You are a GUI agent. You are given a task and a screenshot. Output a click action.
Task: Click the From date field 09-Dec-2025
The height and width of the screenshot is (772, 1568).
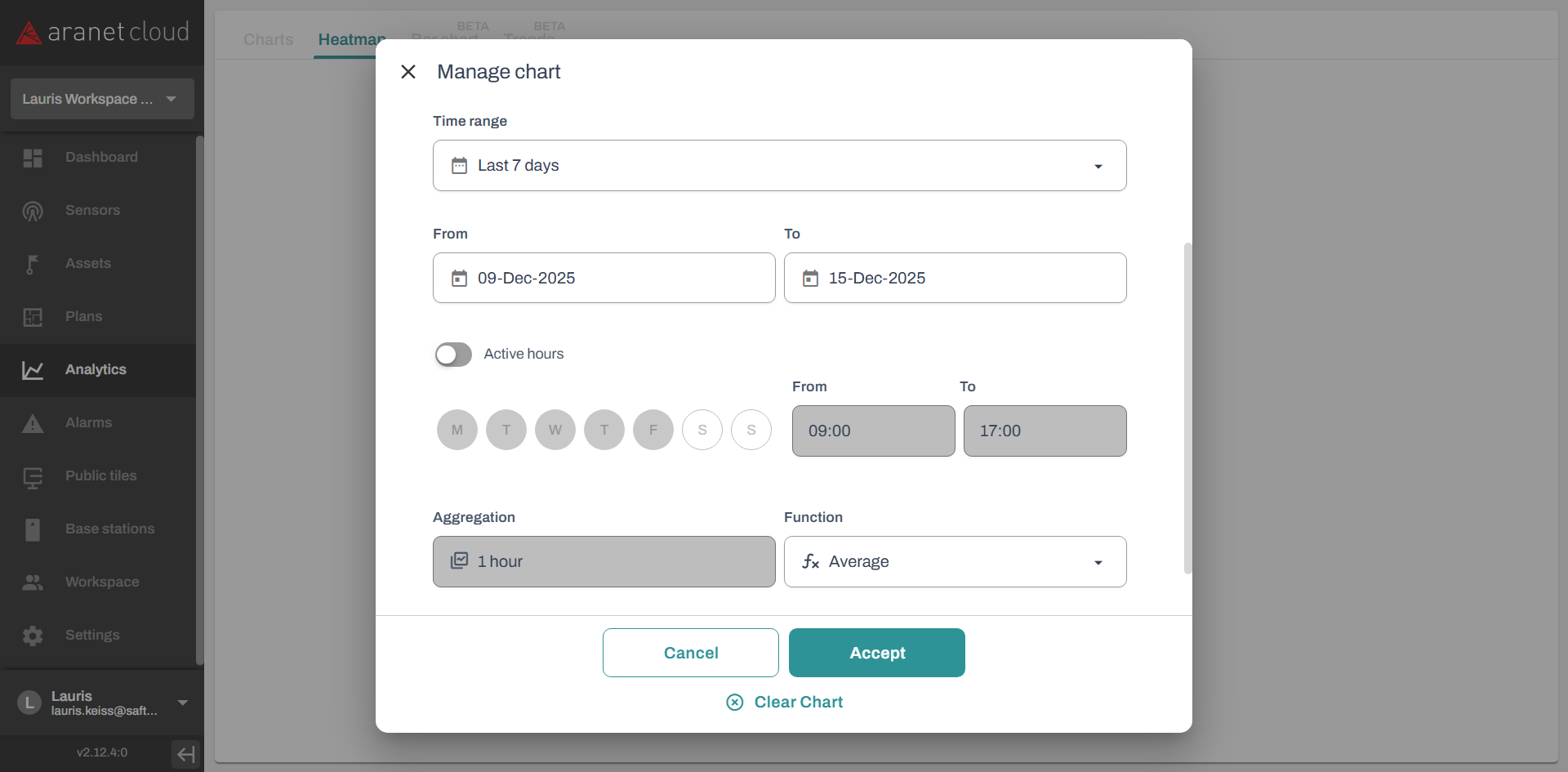coord(604,279)
